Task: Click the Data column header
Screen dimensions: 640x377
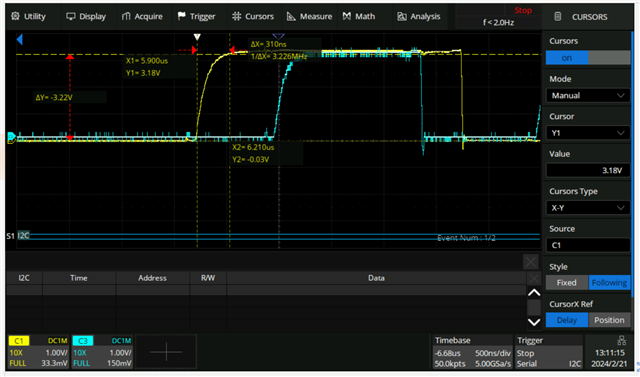Action: [376, 278]
